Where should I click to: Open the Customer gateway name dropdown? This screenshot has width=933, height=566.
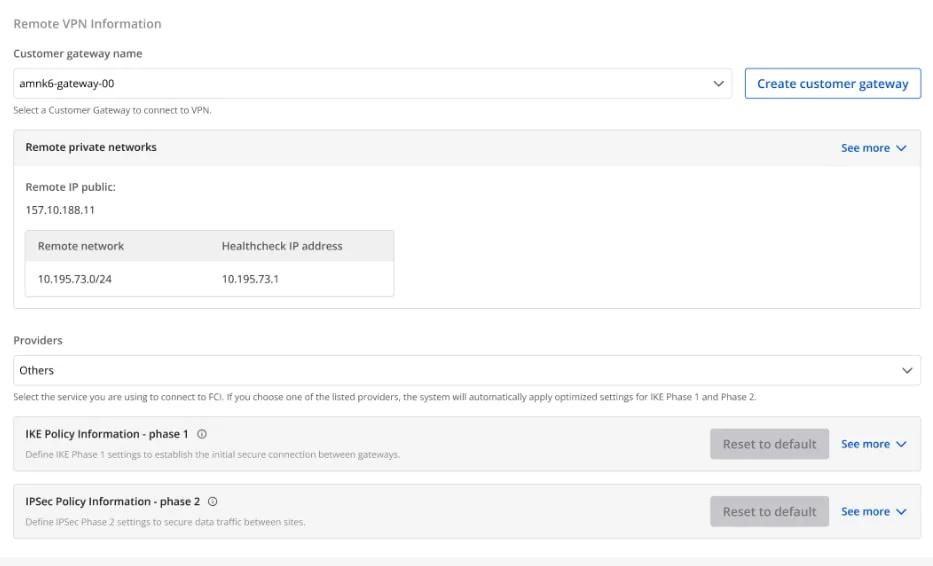370,84
